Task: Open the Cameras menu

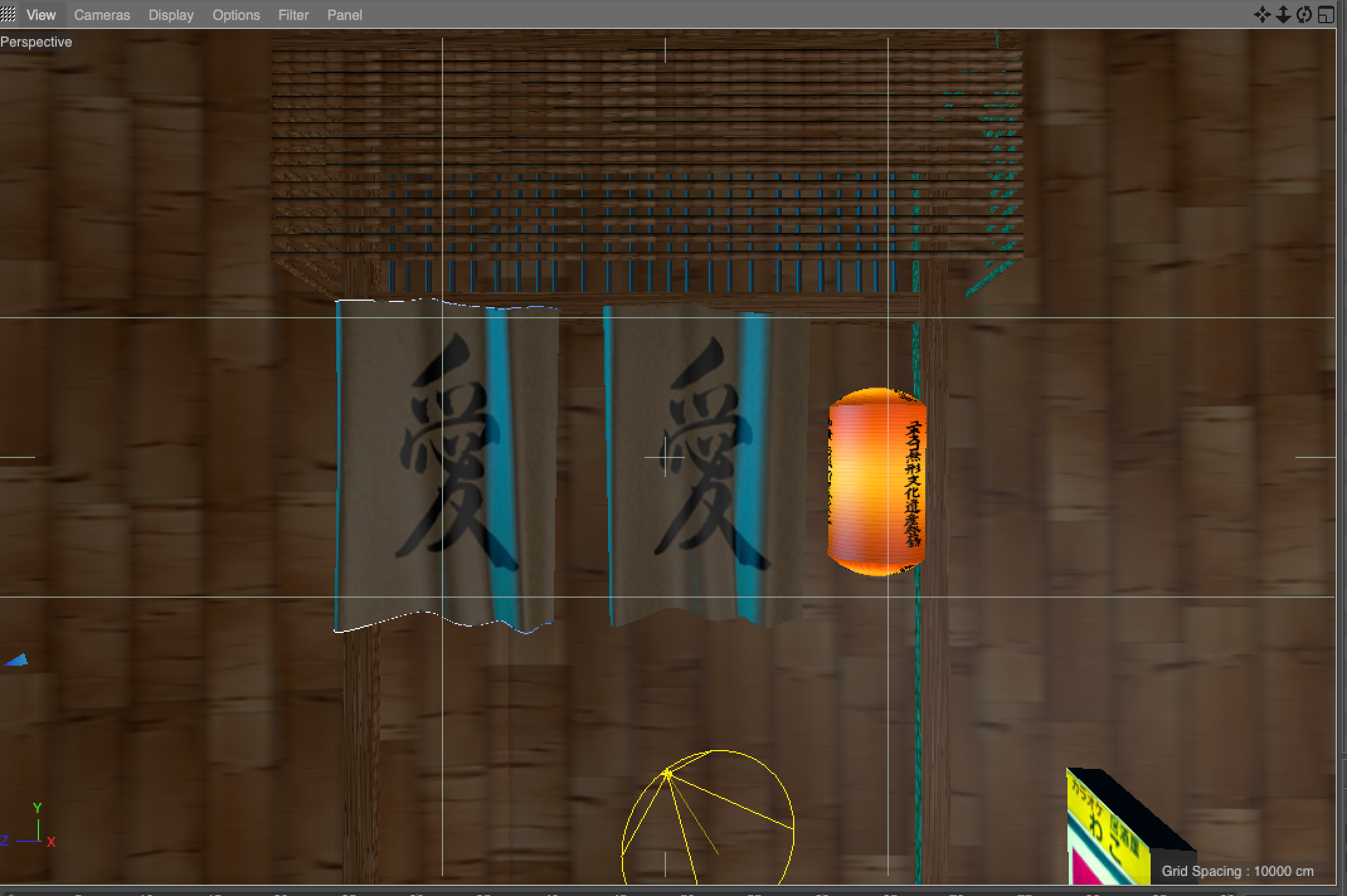Action: pos(101,14)
